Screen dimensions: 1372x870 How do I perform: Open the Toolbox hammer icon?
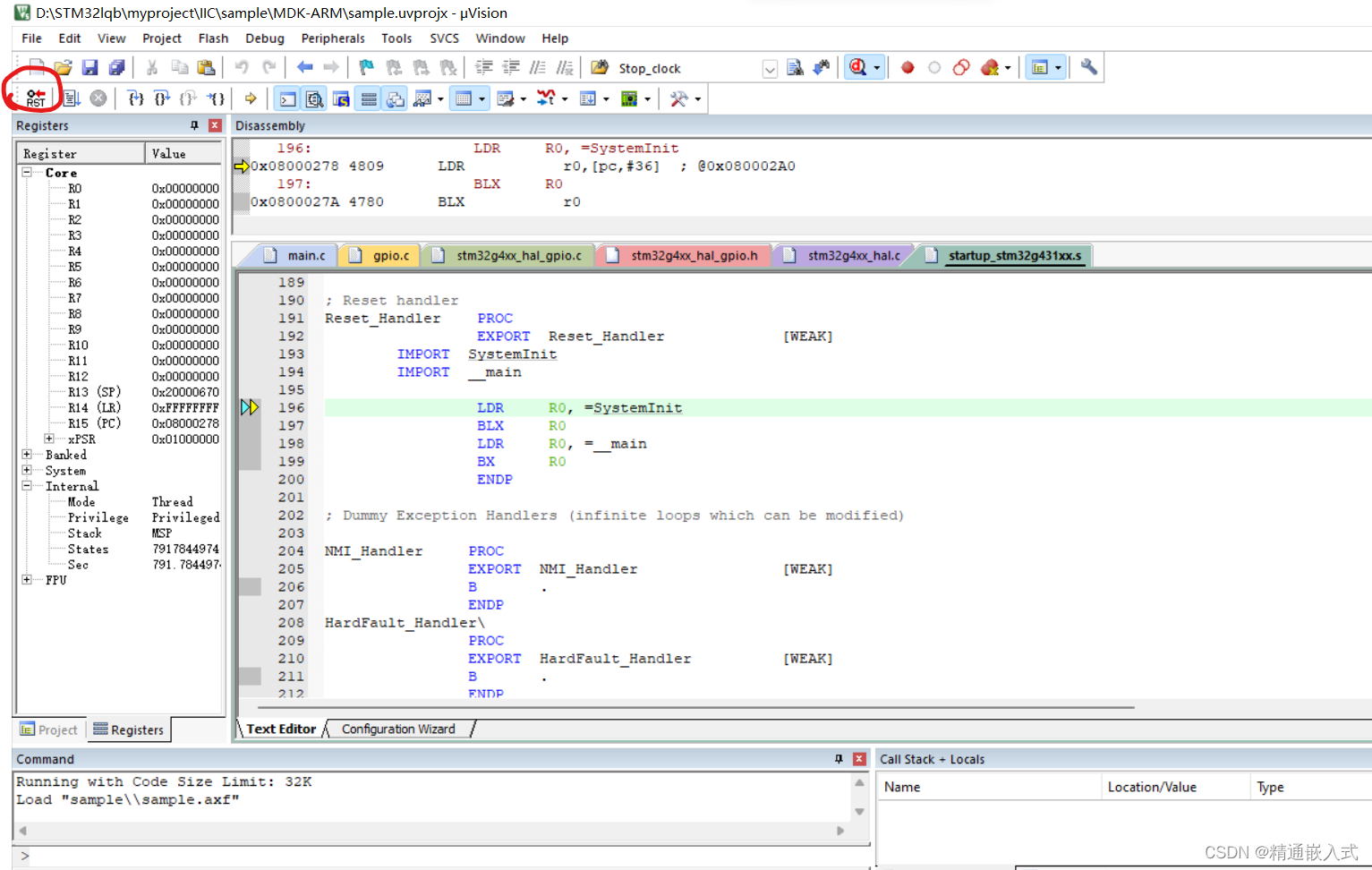point(679,98)
